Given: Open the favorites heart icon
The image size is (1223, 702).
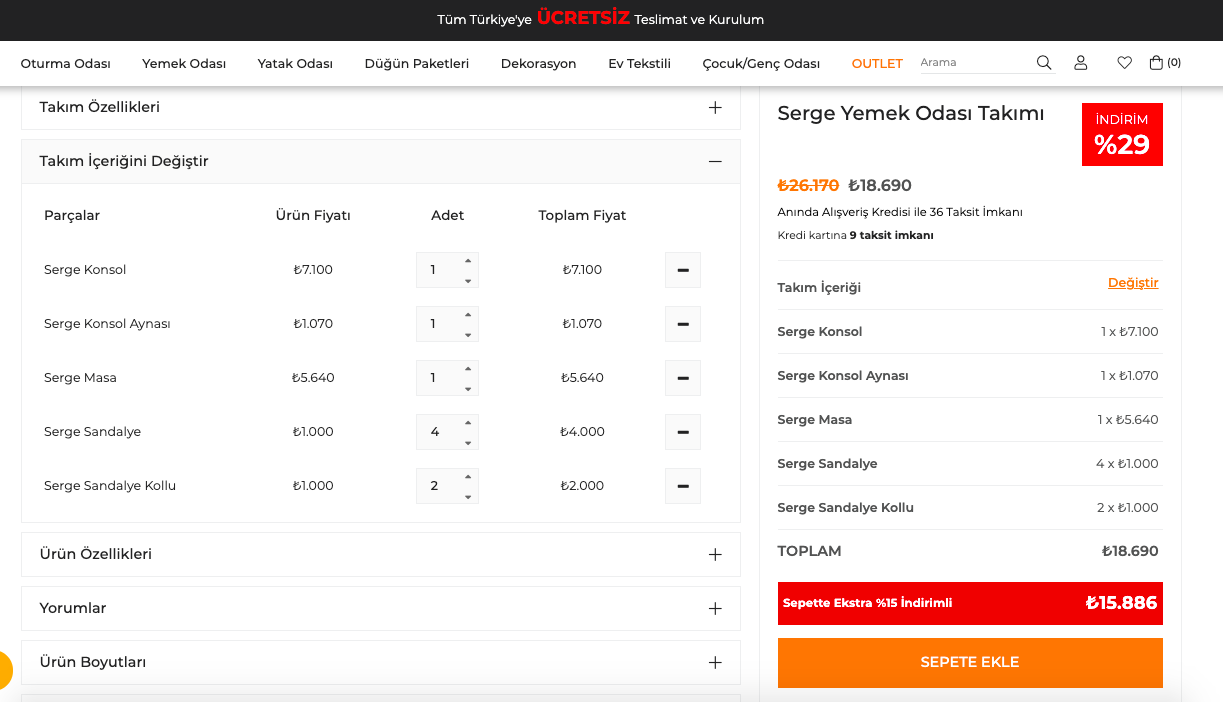Looking at the screenshot, I should click(1124, 63).
